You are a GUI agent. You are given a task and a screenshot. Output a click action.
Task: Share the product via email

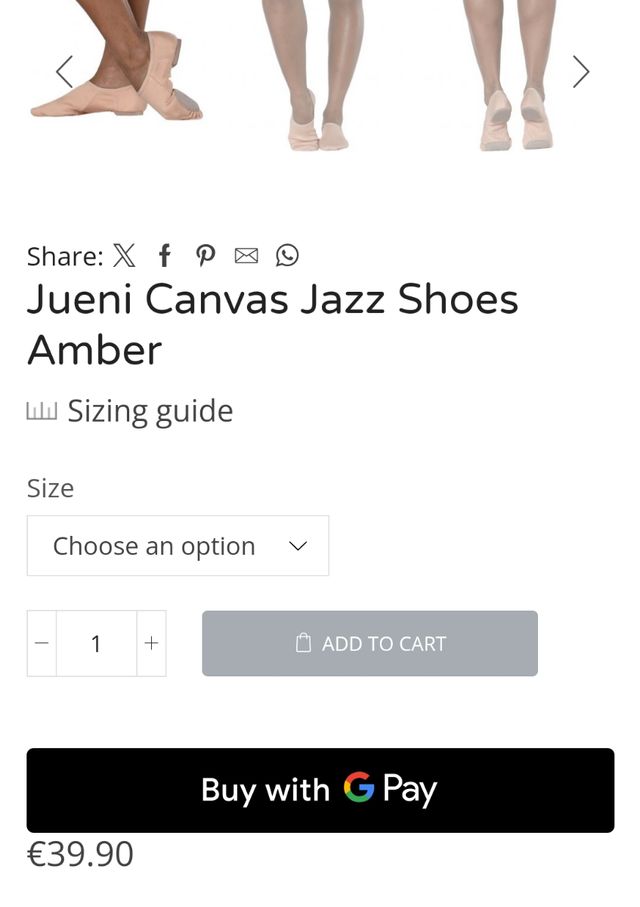click(246, 256)
